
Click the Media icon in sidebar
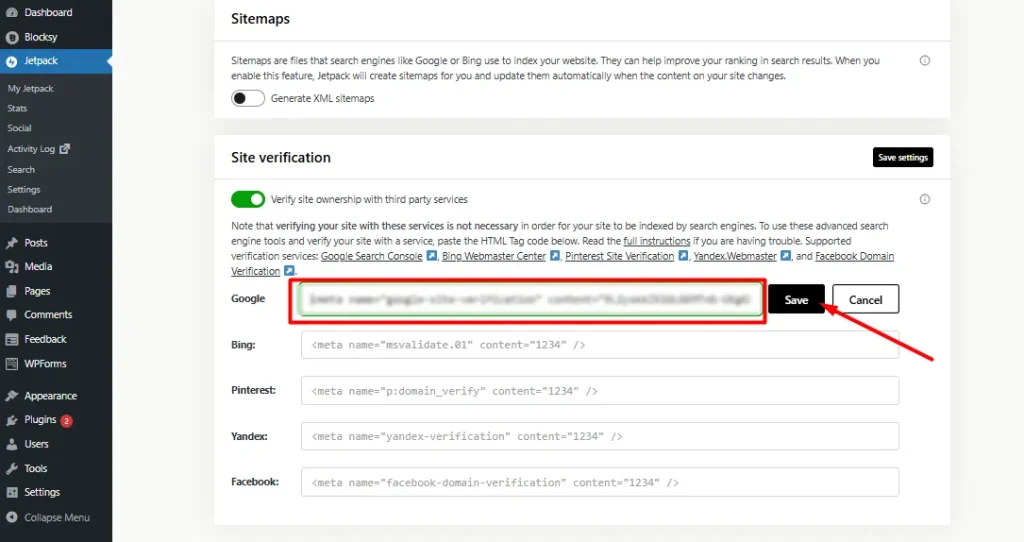click(12, 266)
